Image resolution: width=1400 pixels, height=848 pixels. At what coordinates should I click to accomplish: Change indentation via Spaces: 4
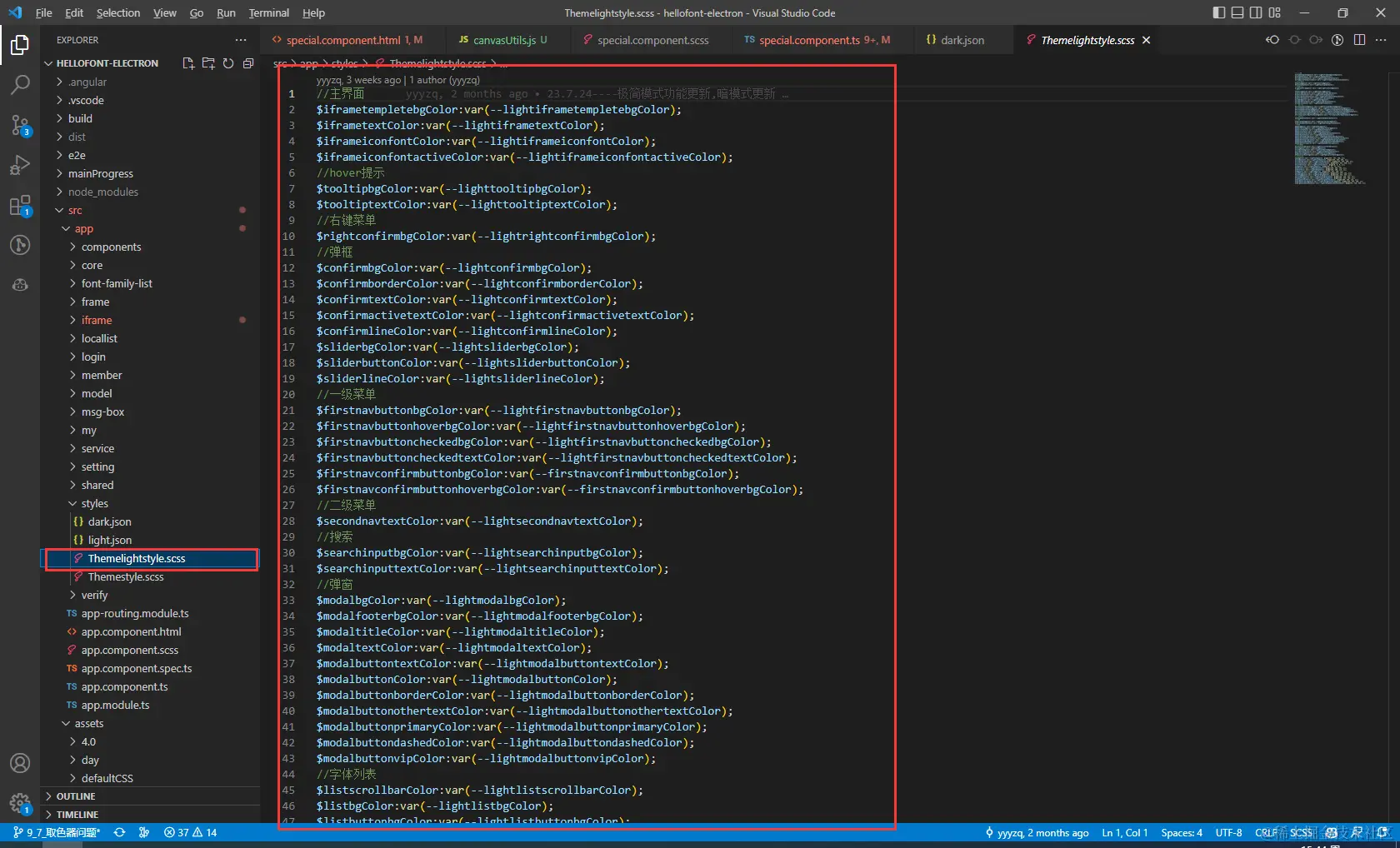click(x=1182, y=832)
